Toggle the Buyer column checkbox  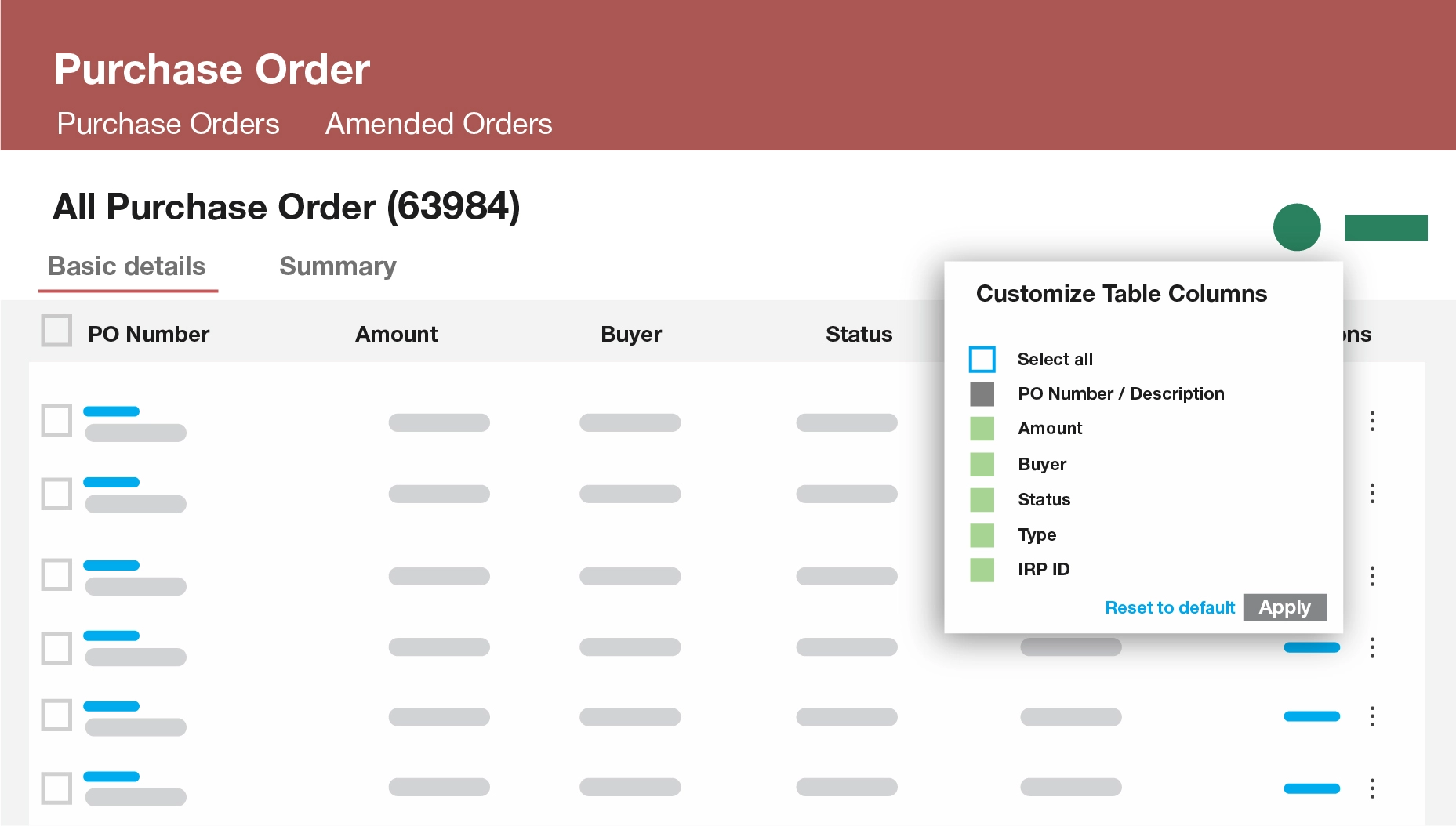982,465
